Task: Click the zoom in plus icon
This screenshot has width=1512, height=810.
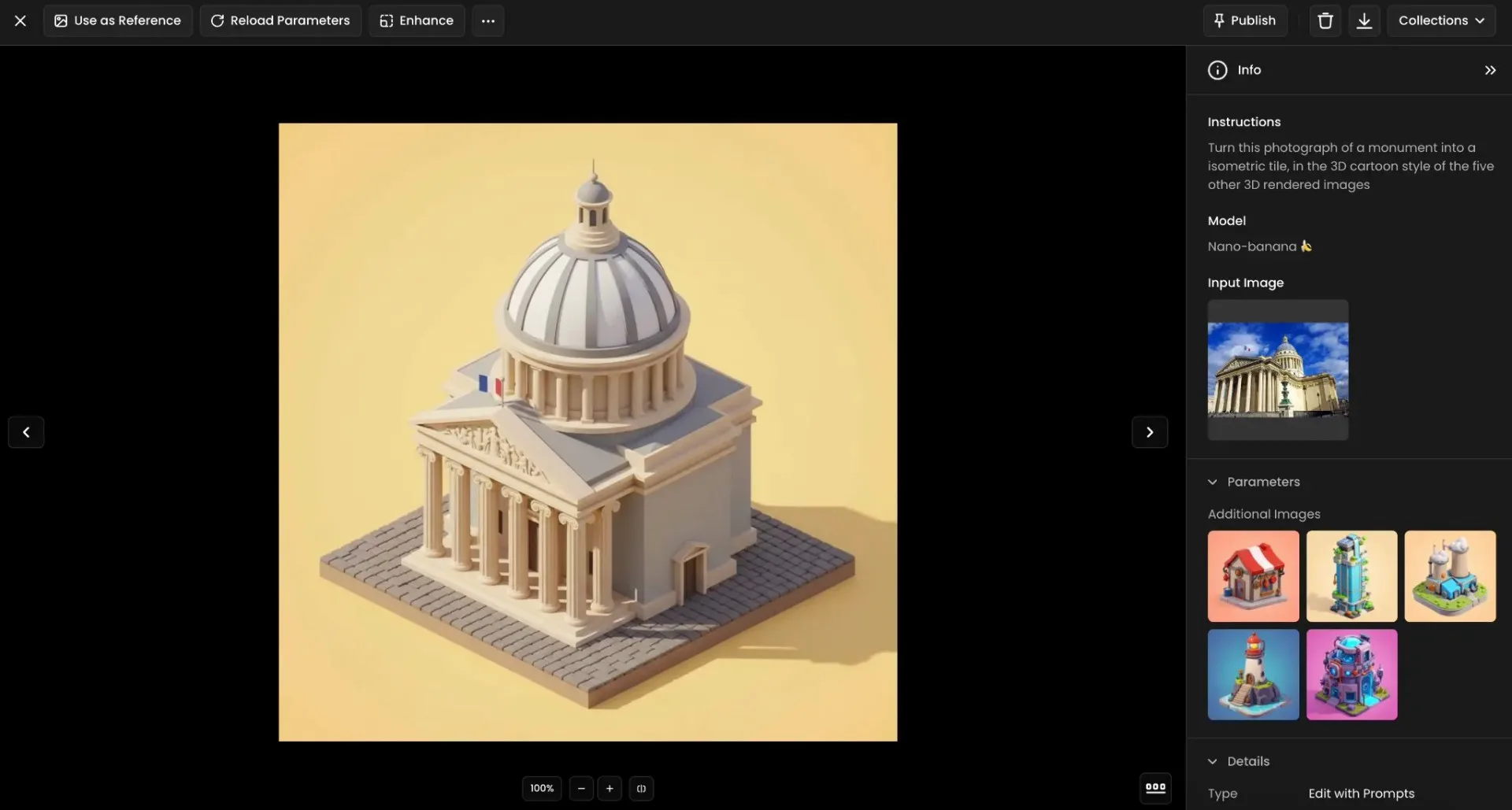Action: point(610,788)
